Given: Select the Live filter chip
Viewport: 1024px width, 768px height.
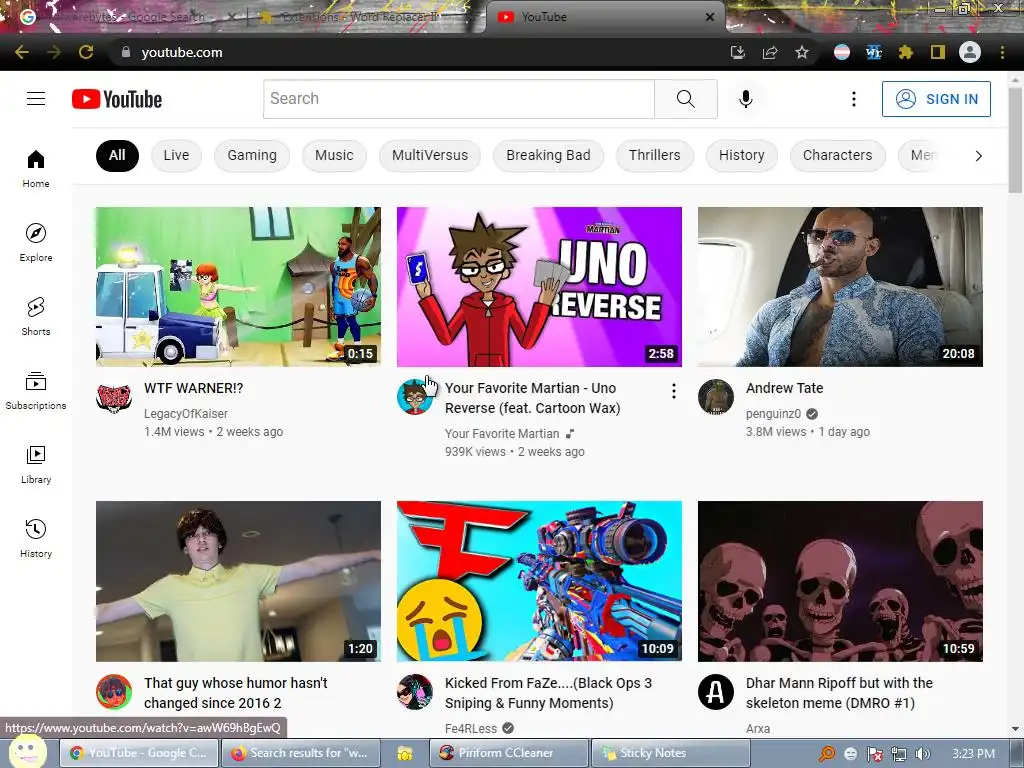Looking at the screenshot, I should click(x=176, y=155).
